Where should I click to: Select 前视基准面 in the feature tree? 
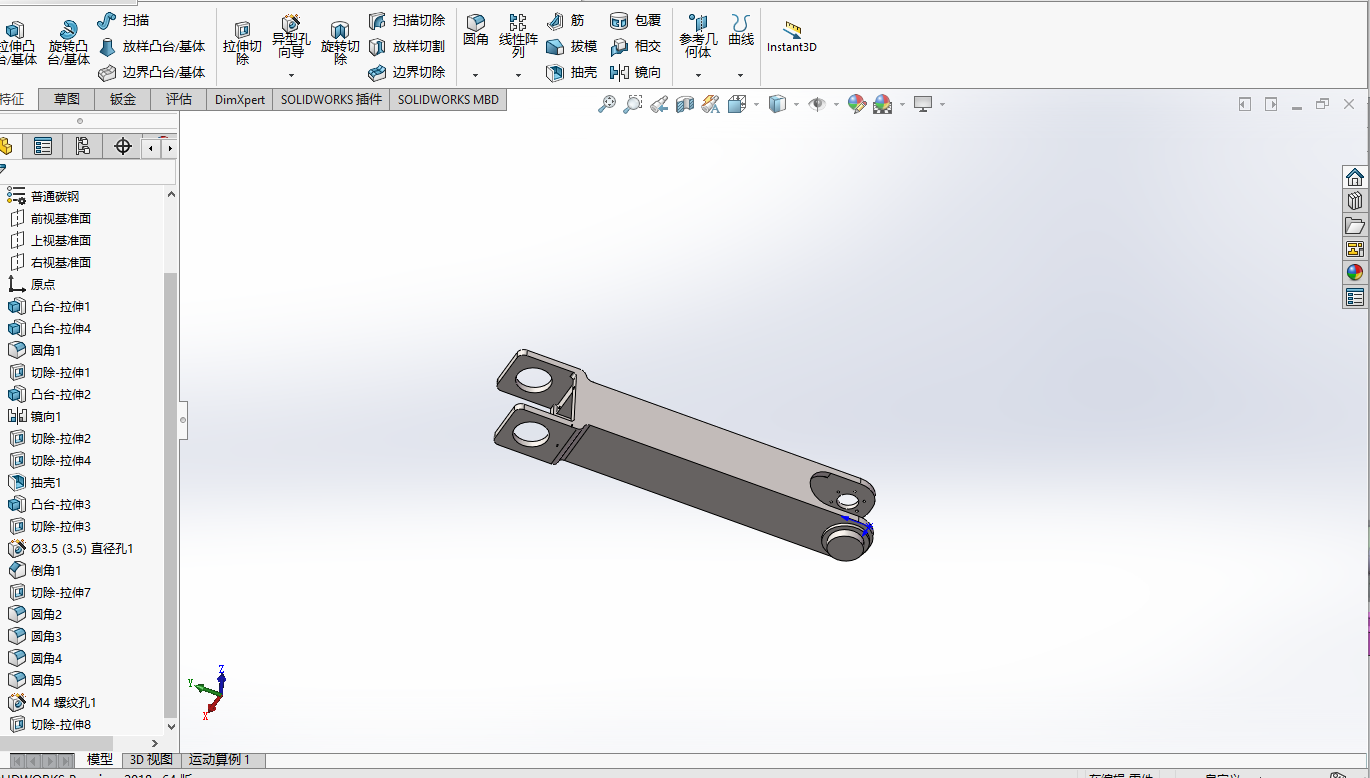tap(61, 218)
